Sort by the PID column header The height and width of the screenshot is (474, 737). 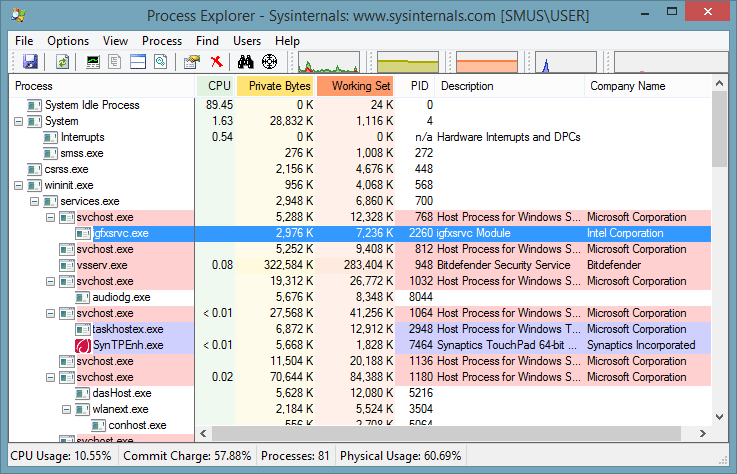(x=415, y=86)
